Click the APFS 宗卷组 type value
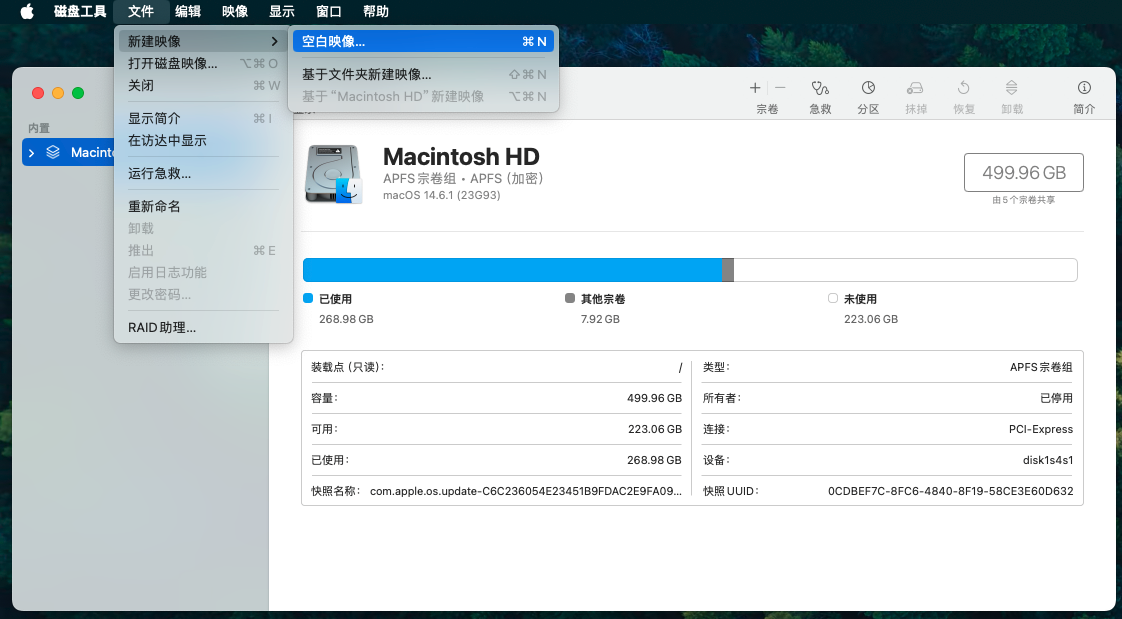 pos(1041,367)
